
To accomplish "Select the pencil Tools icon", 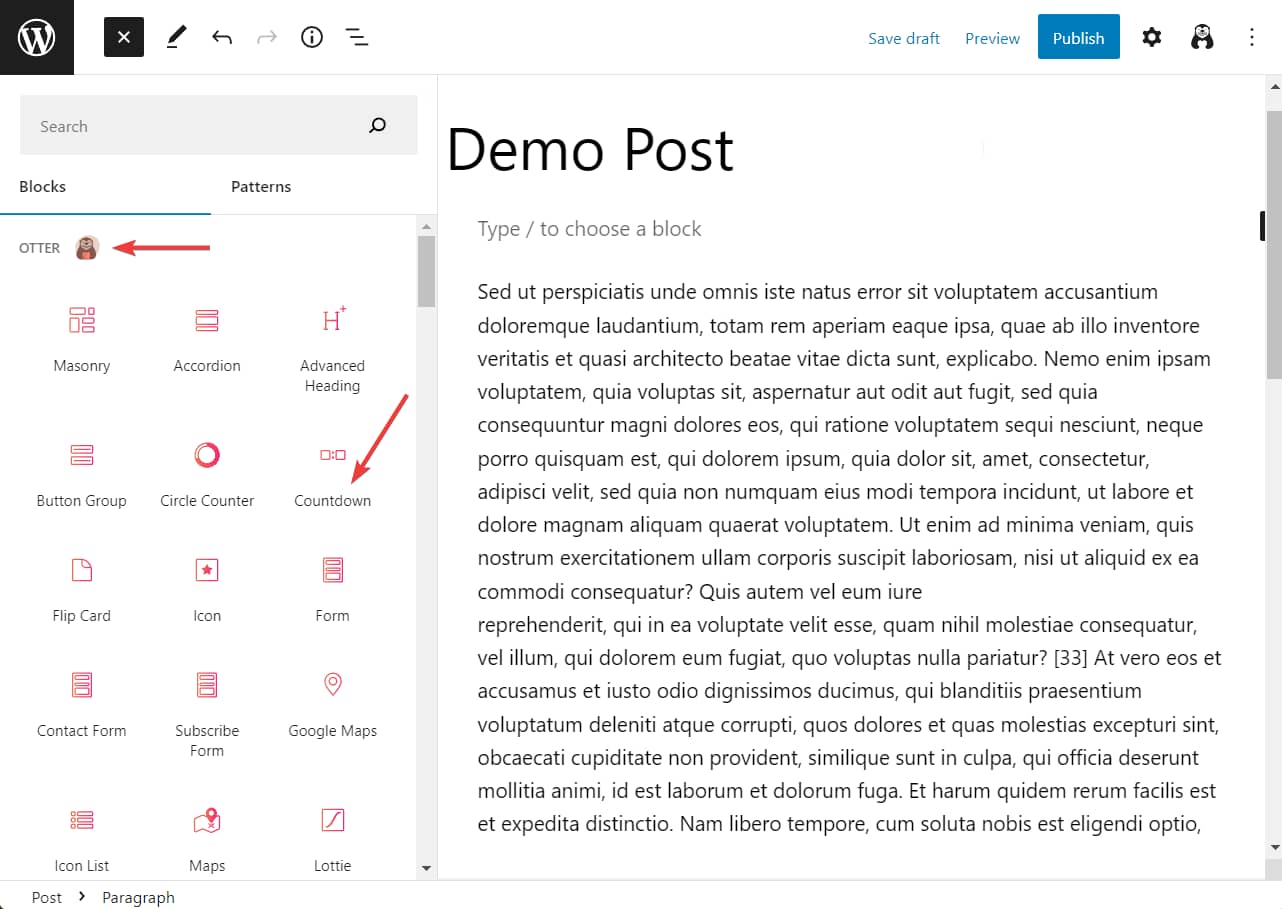I will pos(176,38).
